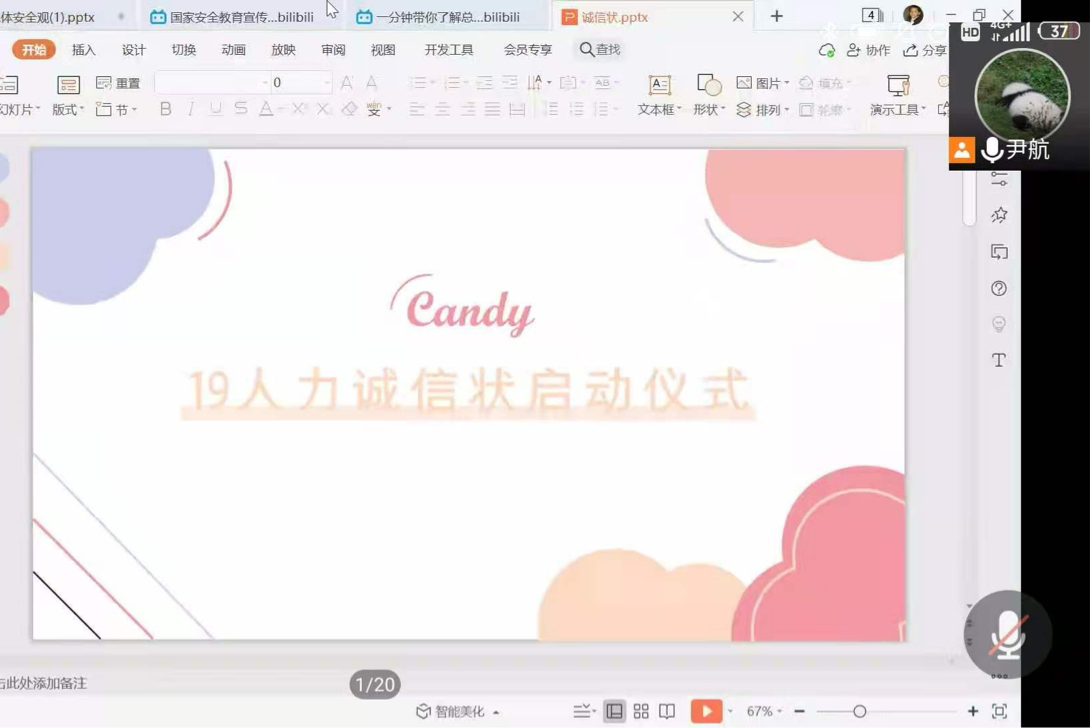Open the 插入 ribbon tab
This screenshot has width=1090, height=728.
[x=84, y=49]
